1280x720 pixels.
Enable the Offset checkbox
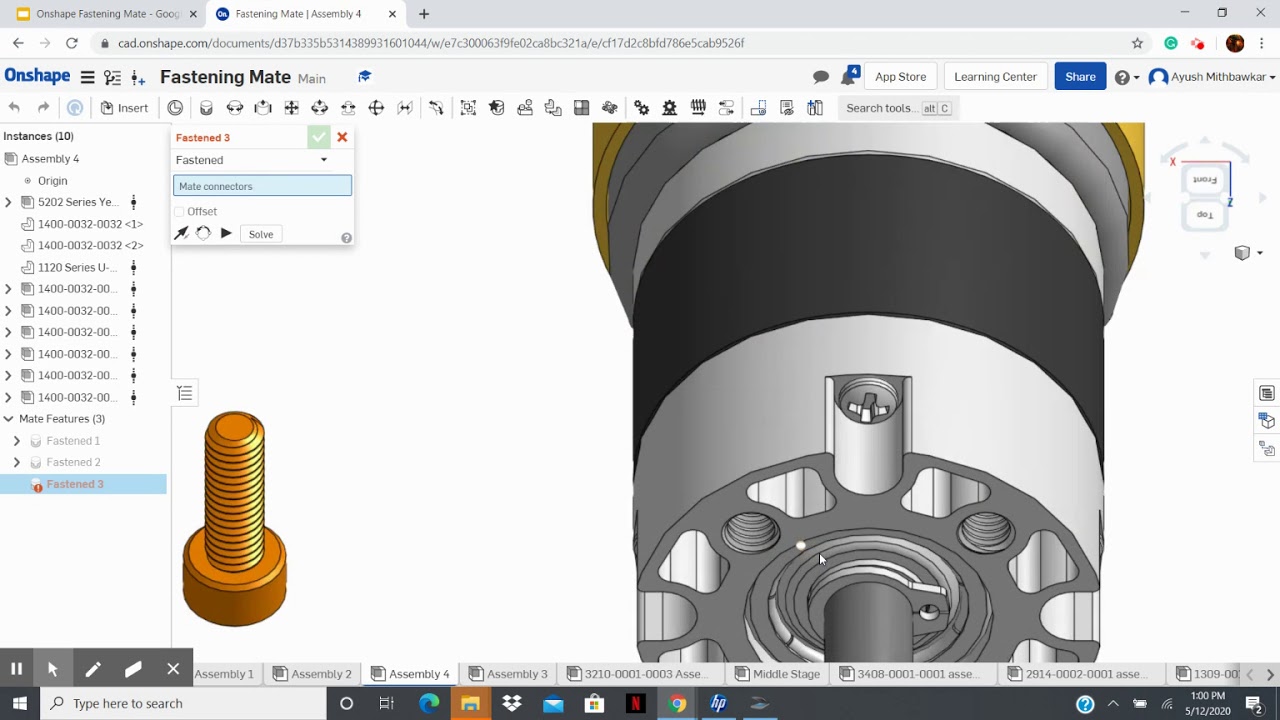coord(179,212)
